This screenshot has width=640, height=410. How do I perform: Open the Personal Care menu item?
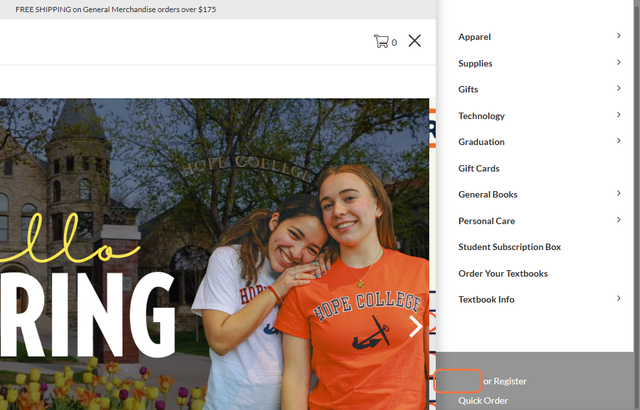(x=487, y=221)
